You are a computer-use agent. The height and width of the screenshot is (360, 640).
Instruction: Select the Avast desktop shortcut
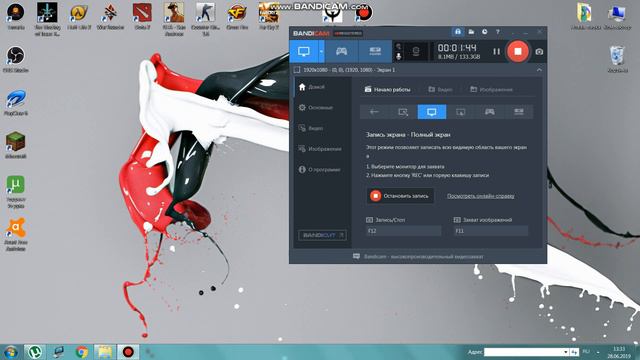pyautogui.click(x=16, y=234)
